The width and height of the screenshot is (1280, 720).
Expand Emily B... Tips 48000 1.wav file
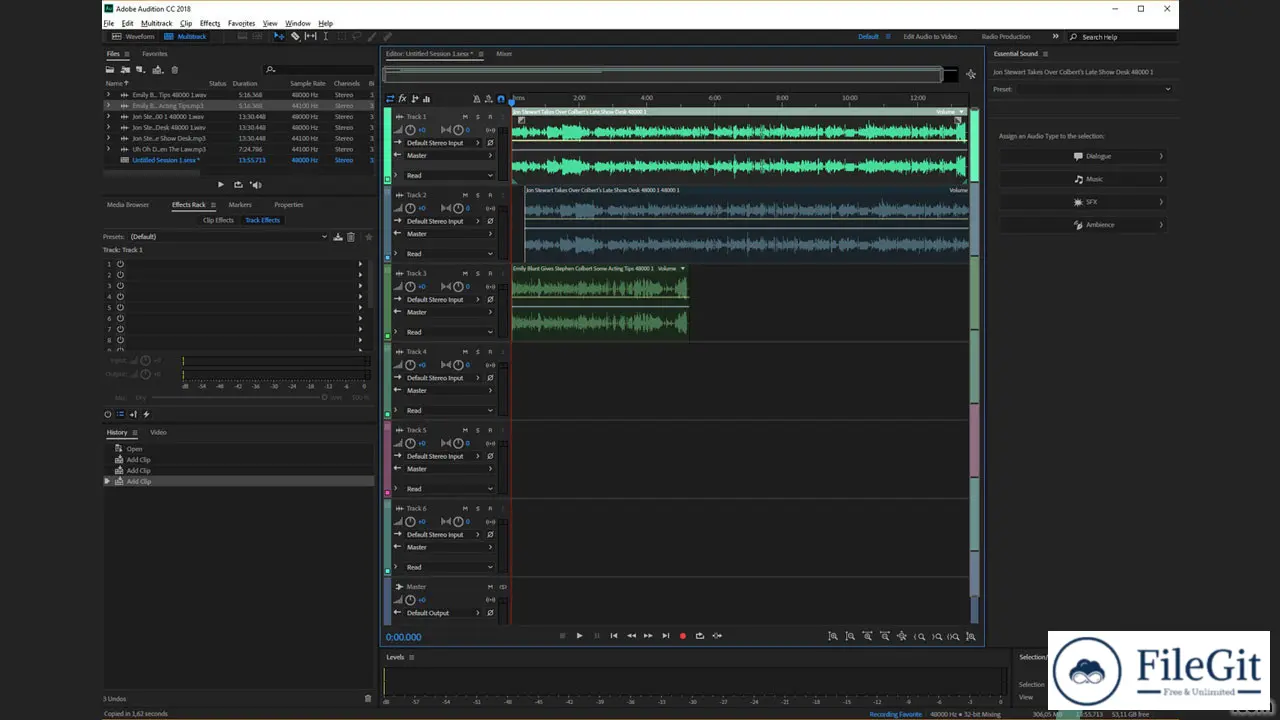click(x=108, y=95)
